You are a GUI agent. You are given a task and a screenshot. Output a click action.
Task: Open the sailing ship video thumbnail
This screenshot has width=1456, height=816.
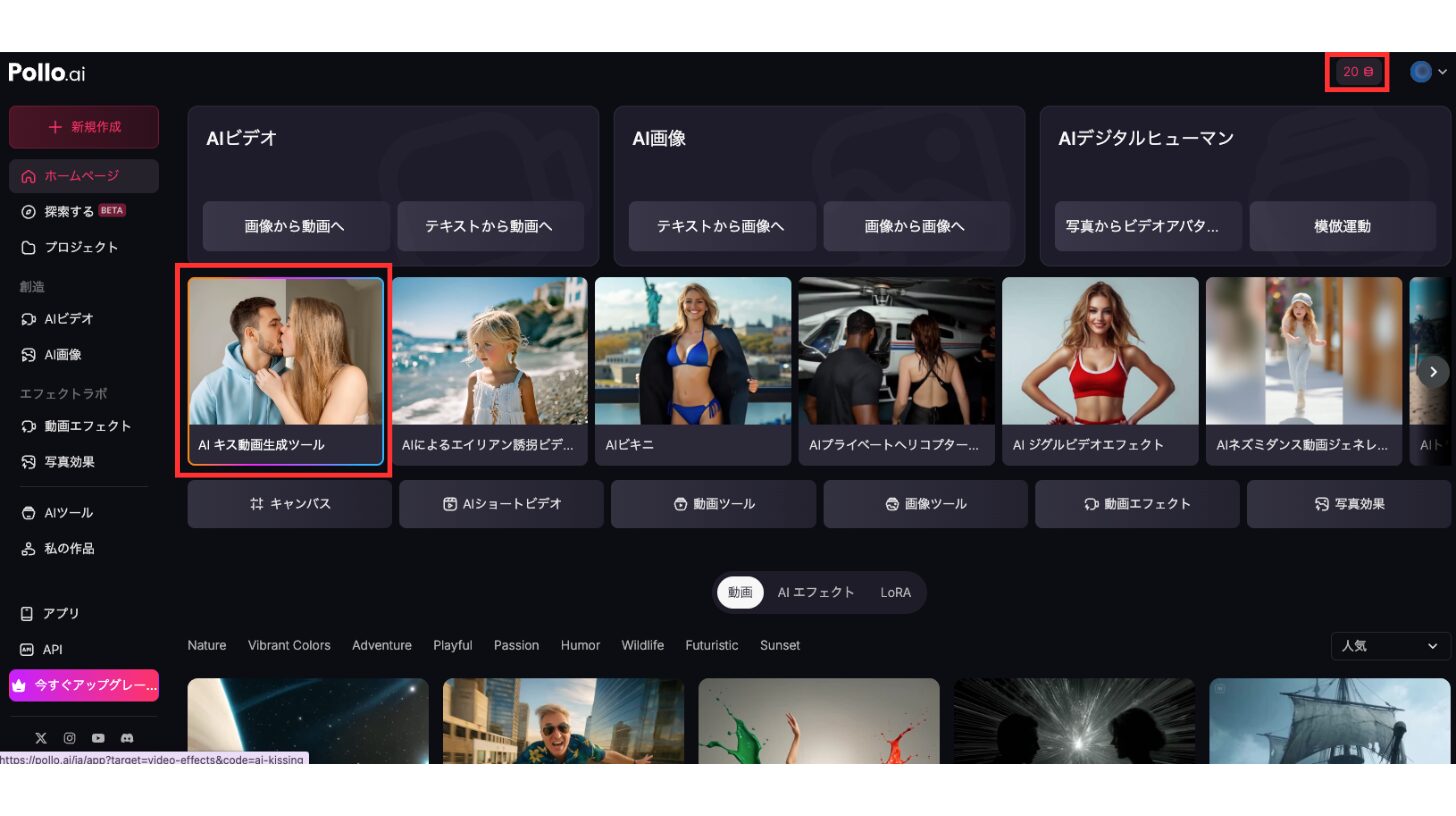tap(1330, 721)
